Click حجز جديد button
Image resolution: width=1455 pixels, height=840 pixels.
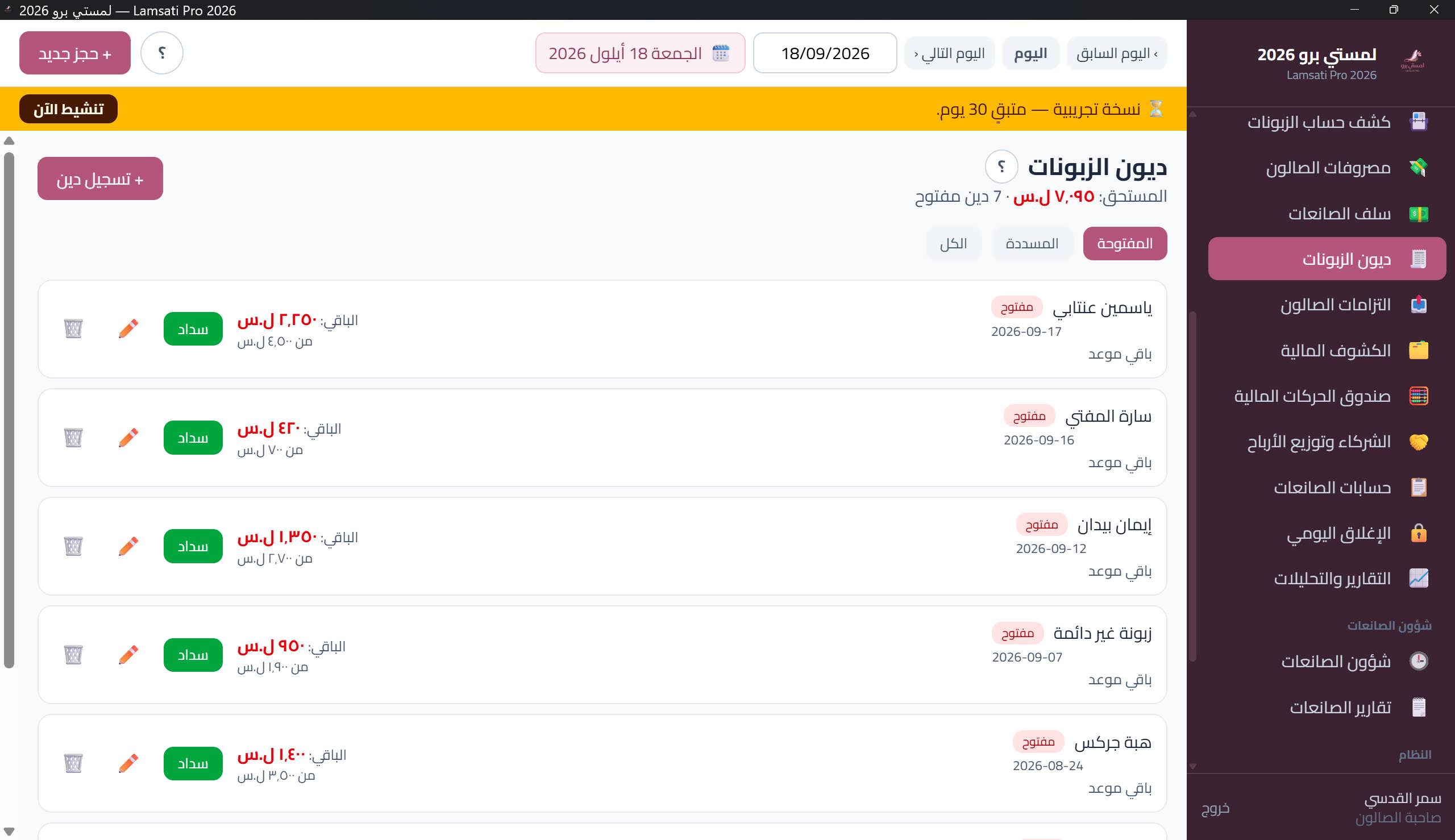[75, 53]
